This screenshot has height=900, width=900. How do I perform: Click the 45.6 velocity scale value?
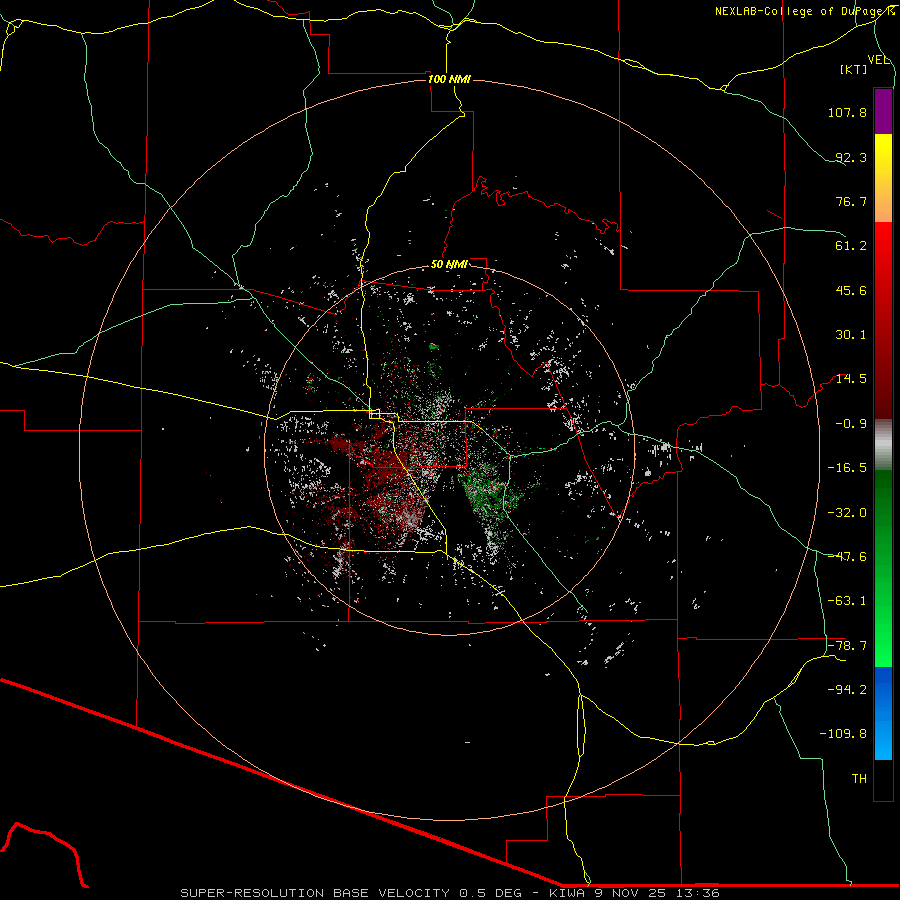(x=851, y=290)
